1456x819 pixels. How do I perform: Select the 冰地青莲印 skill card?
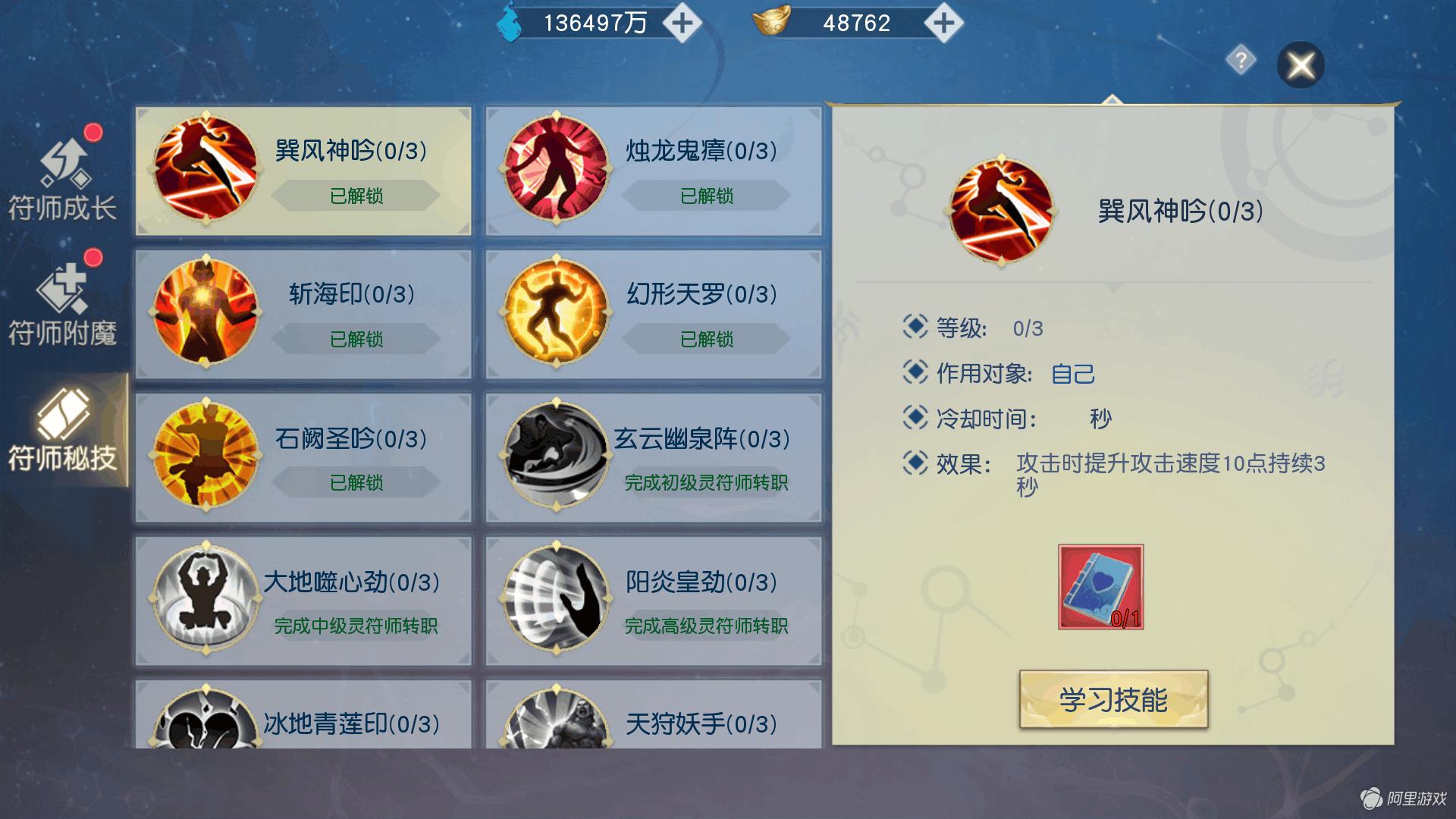point(303,714)
